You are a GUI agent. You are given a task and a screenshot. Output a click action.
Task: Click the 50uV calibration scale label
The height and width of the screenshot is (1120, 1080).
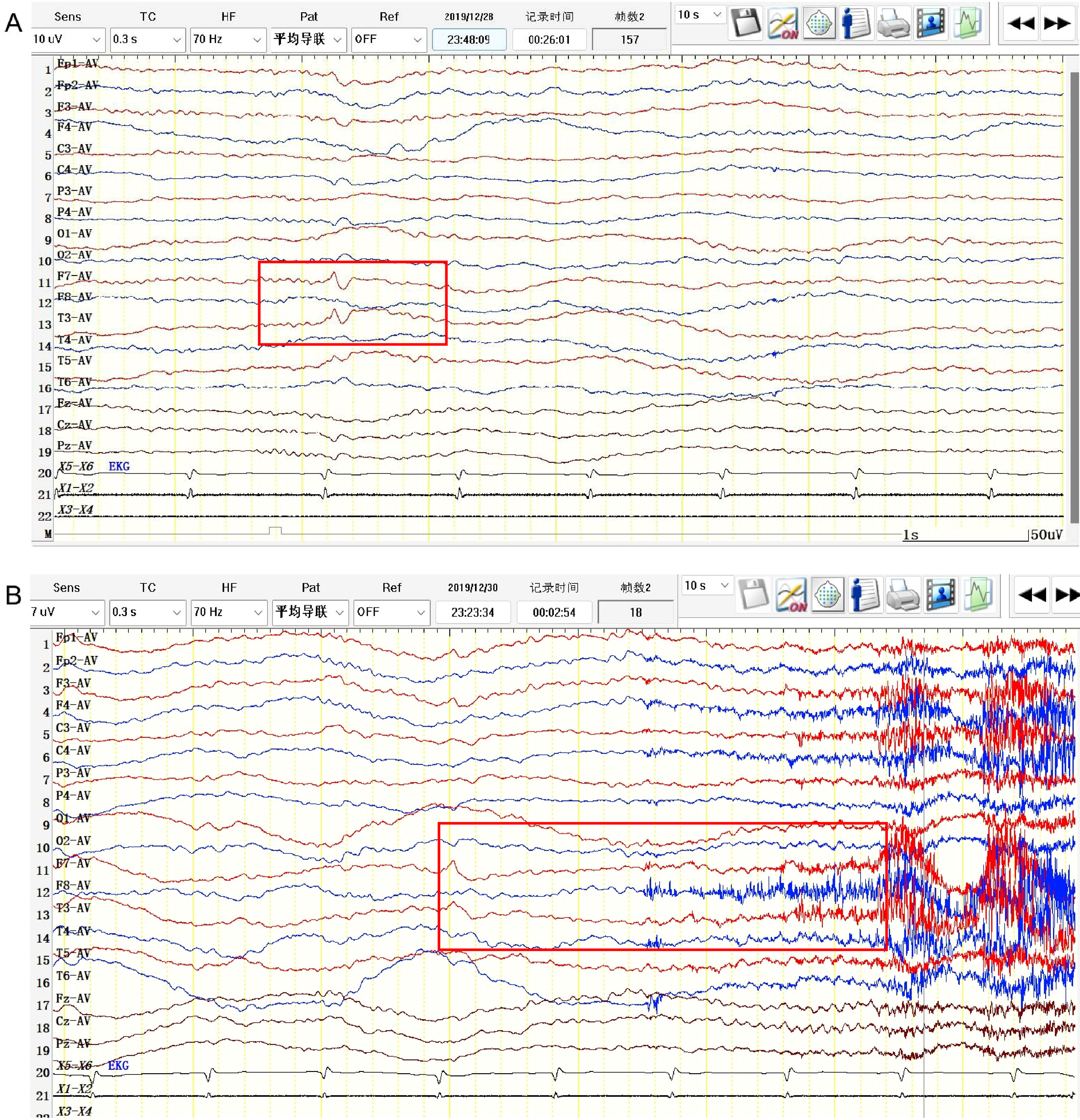[x=1046, y=535]
